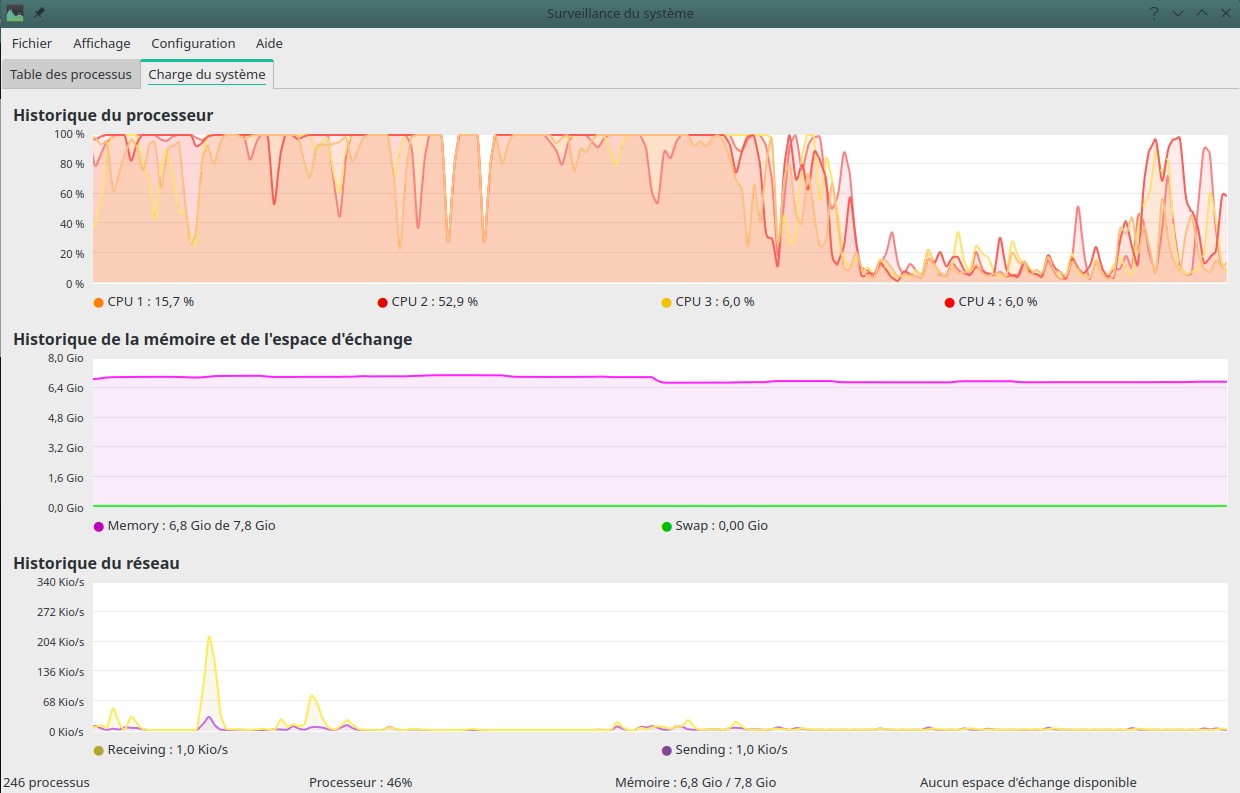Screen dimensions: 1240x793
Task: Click the green Swap legend dot
Action: pos(666,526)
